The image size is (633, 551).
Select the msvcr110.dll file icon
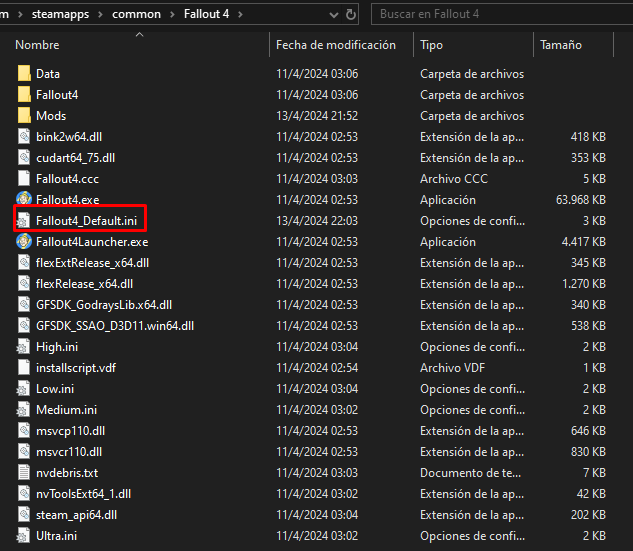[24, 451]
